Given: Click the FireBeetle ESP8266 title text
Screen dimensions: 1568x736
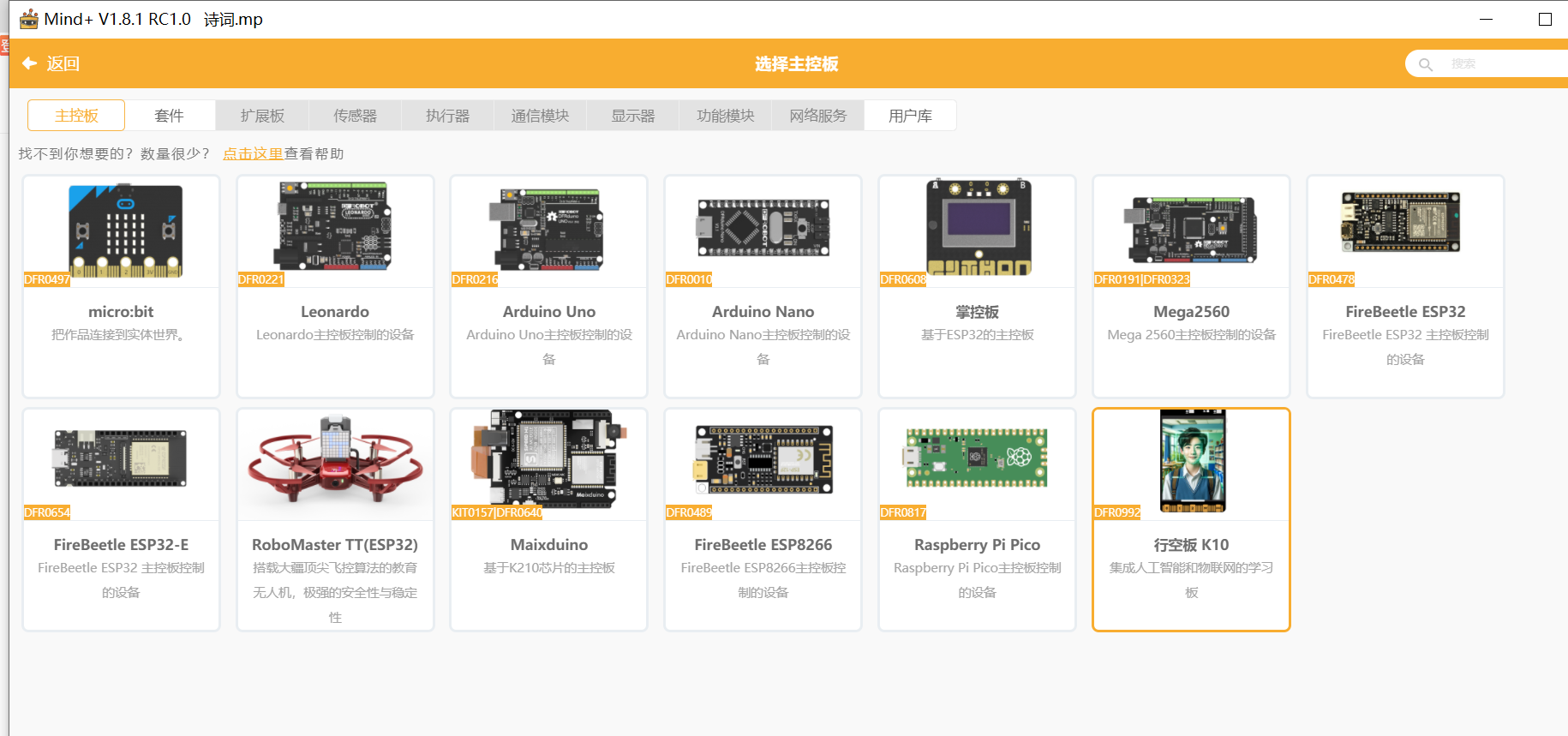Looking at the screenshot, I should 763,545.
